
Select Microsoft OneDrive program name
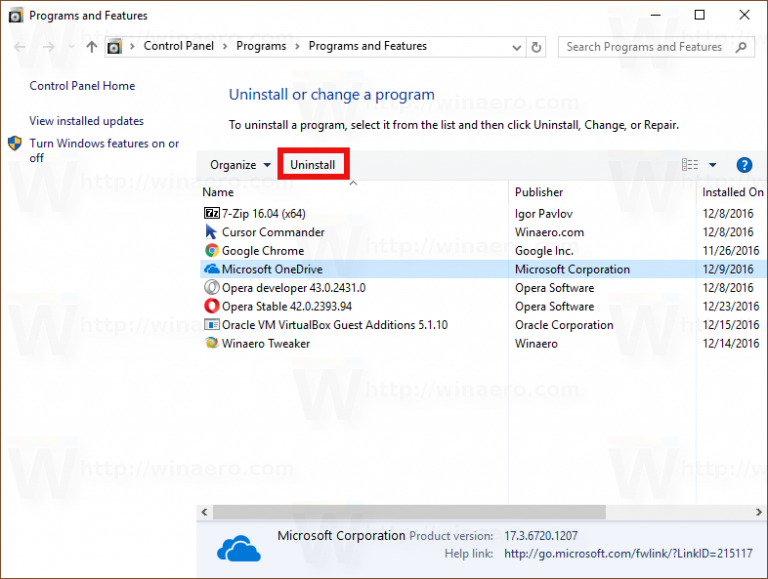(272, 269)
